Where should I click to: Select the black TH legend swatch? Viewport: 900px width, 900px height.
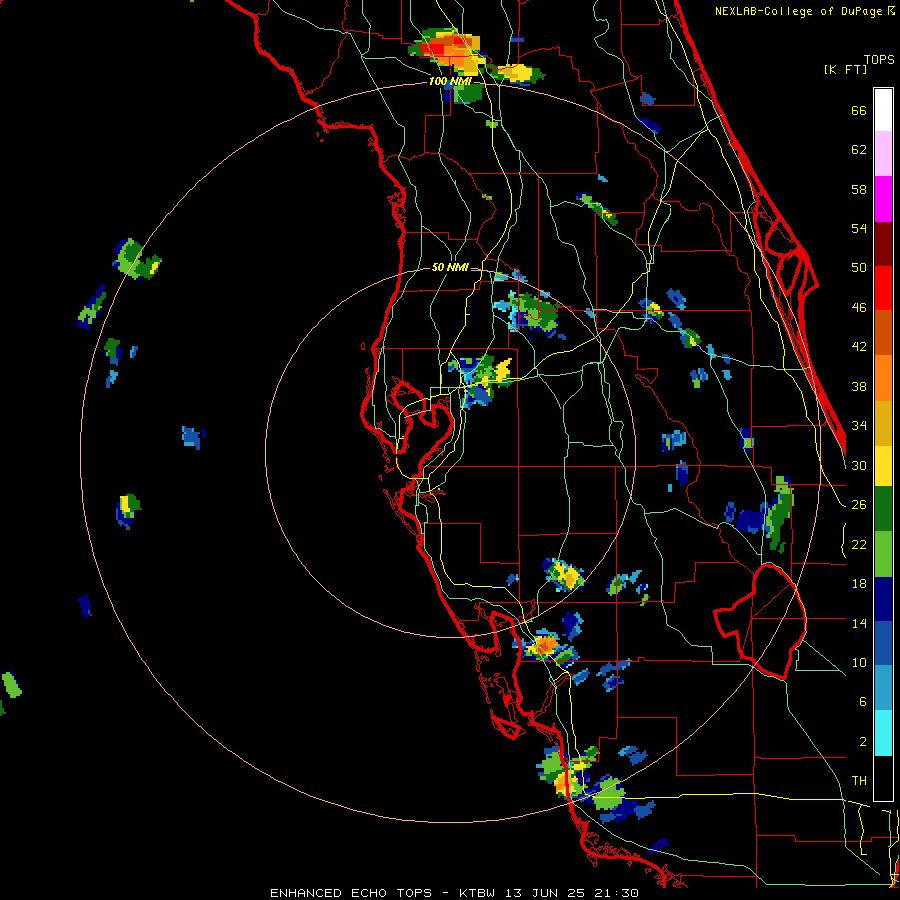883,778
